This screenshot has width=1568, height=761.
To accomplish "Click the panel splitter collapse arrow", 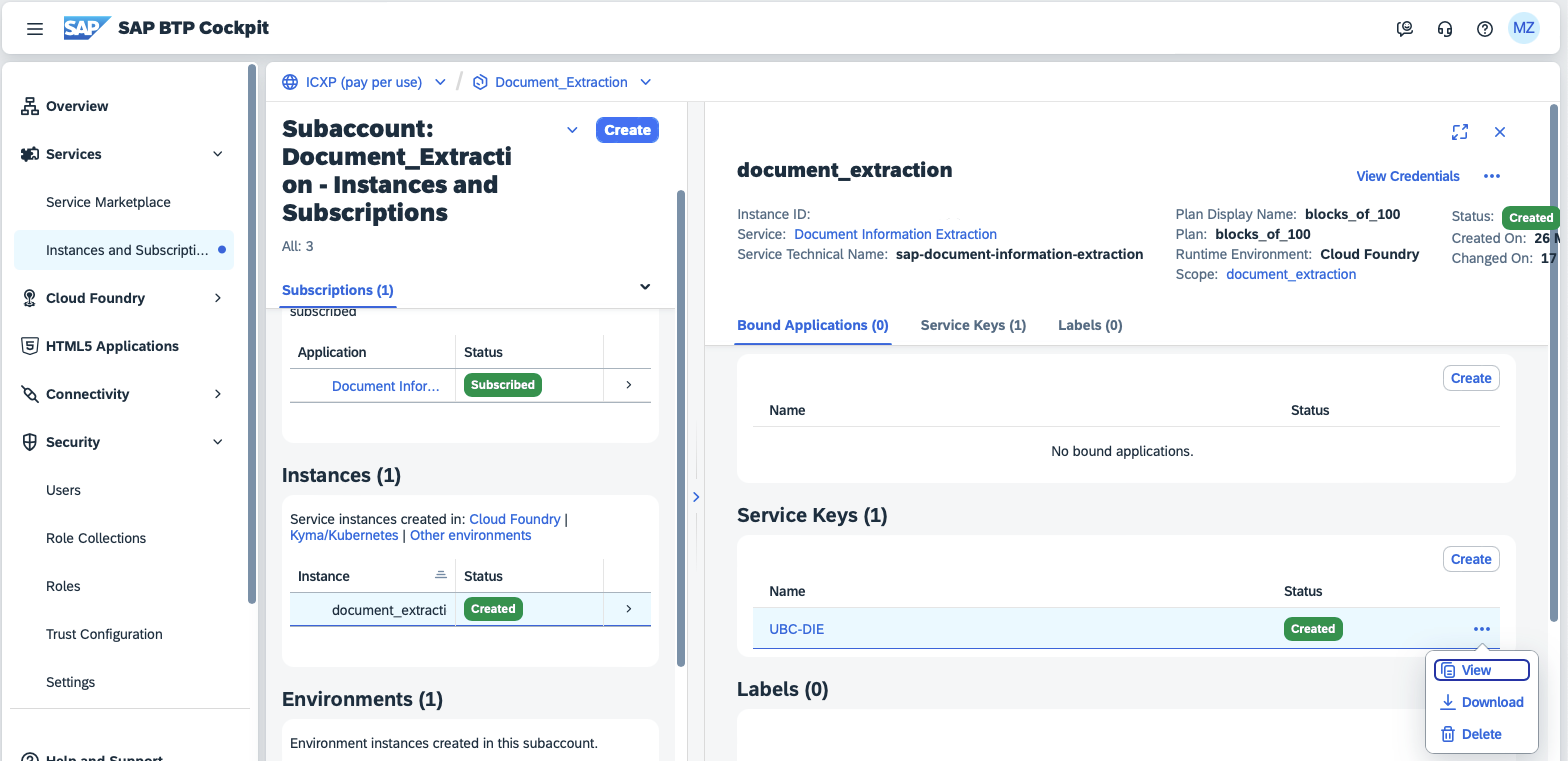I will (696, 496).
